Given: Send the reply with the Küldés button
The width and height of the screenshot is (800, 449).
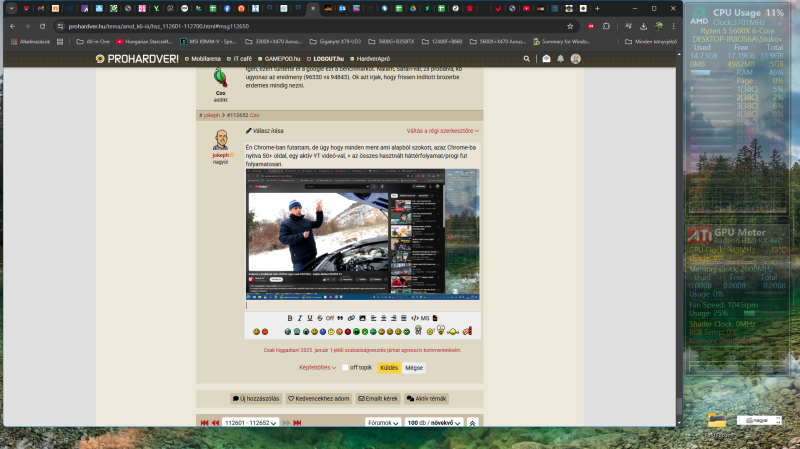Looking at the screenshot, I should click(x=389, y=367).
